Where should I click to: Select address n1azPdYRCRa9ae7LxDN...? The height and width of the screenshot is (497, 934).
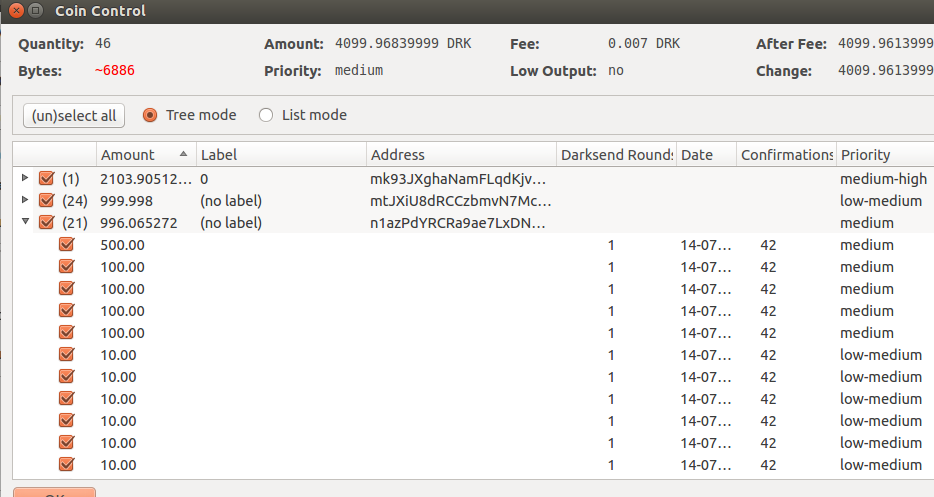point(457,223)
